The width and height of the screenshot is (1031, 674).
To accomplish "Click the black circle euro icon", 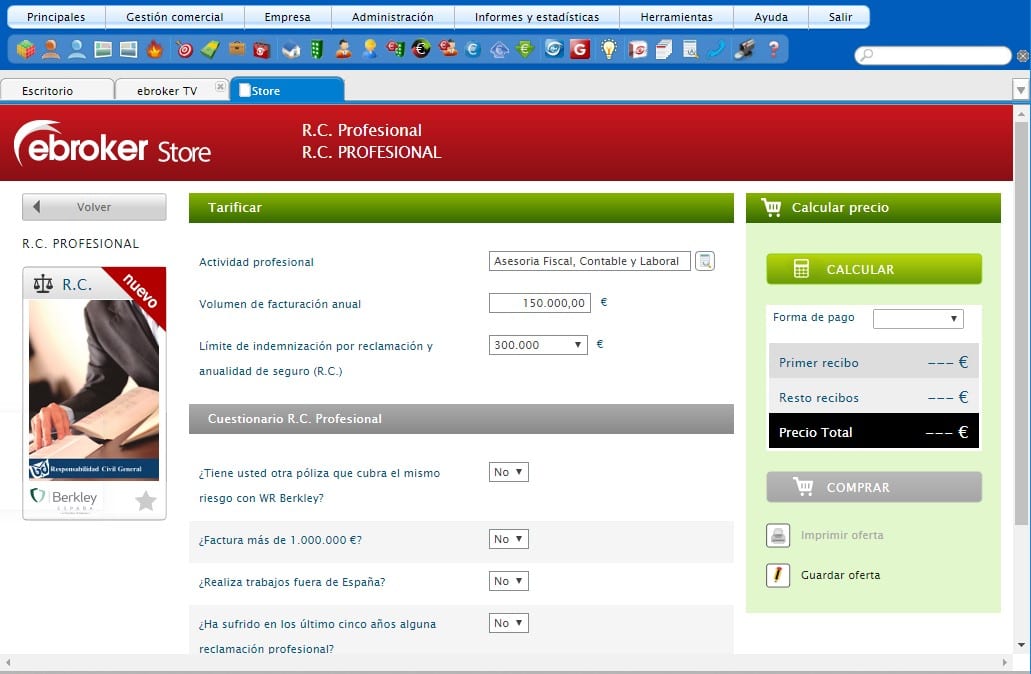I will [421, 49].
